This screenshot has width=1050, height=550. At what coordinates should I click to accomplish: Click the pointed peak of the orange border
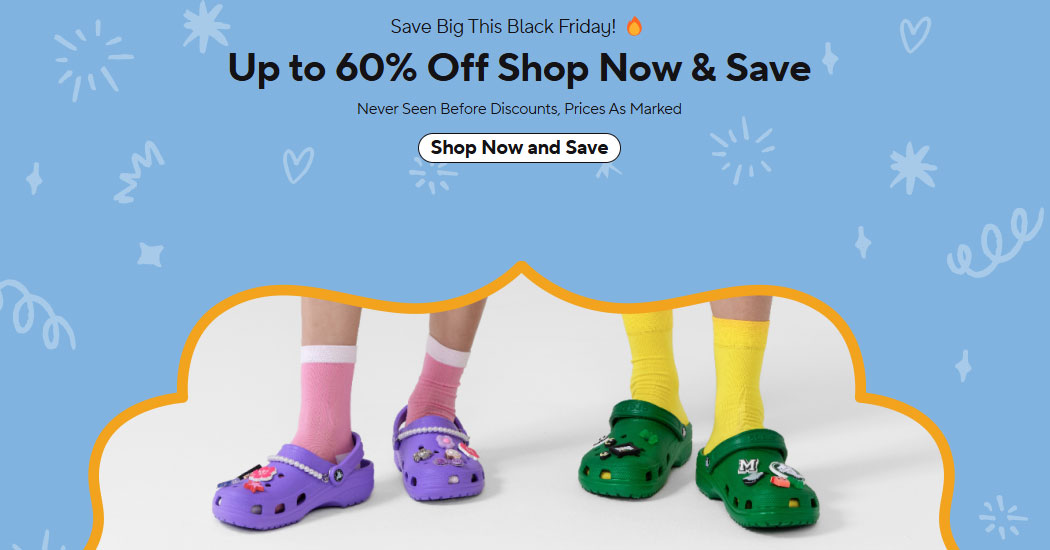tap(522, 266)
